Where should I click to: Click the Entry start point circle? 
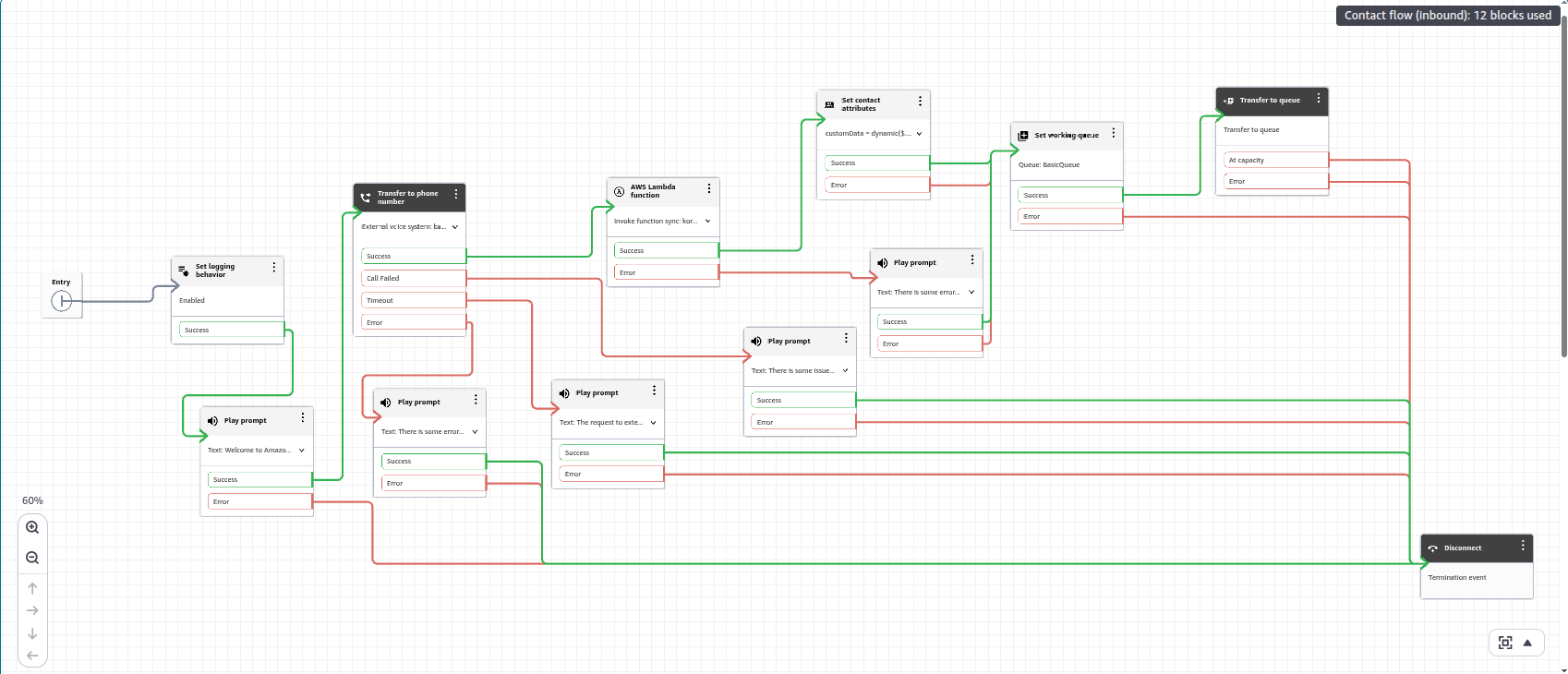(x=62, y=301)
